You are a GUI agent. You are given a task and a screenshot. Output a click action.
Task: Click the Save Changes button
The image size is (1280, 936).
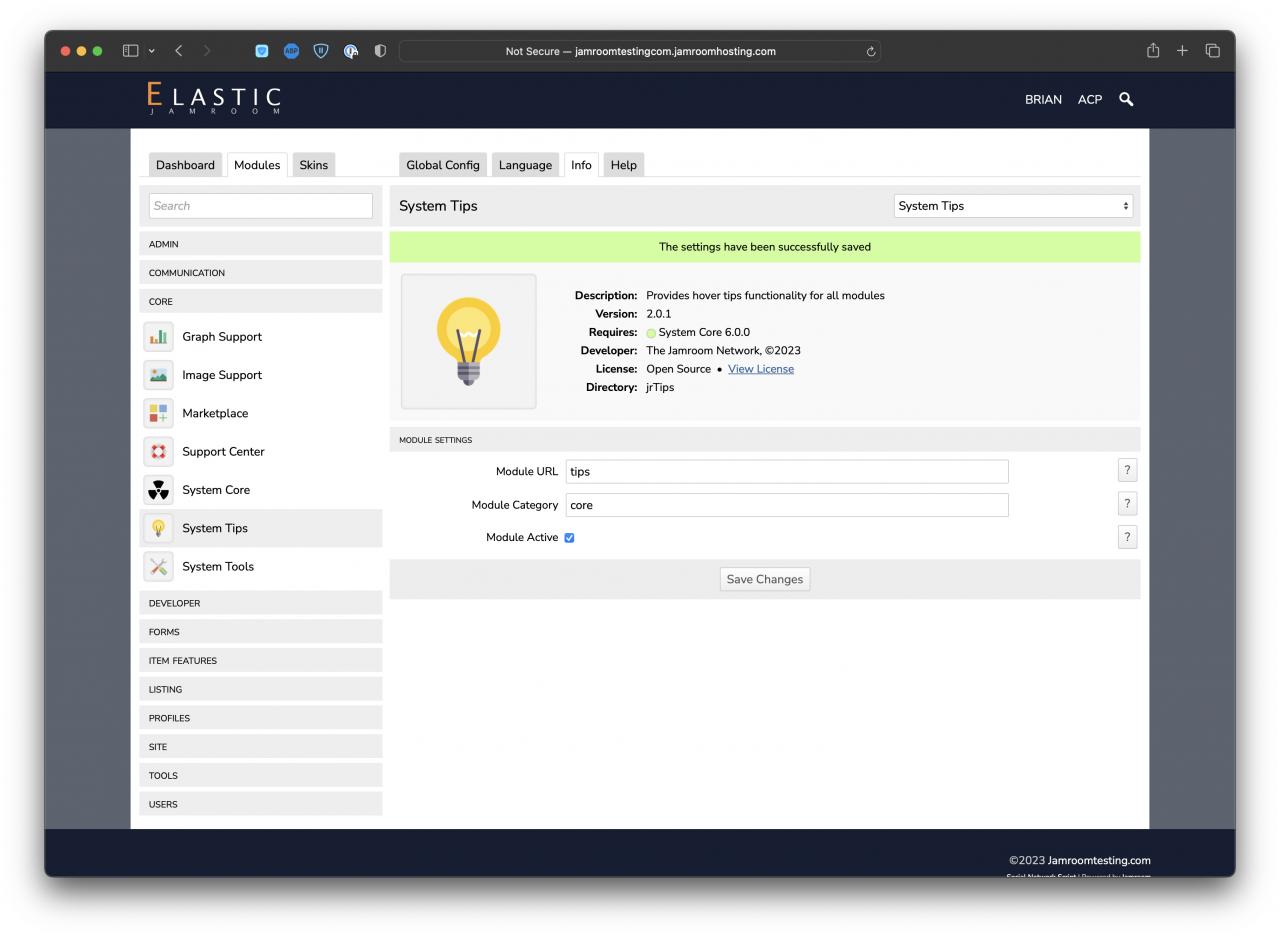pyautogui.click(x=764, y=579)
